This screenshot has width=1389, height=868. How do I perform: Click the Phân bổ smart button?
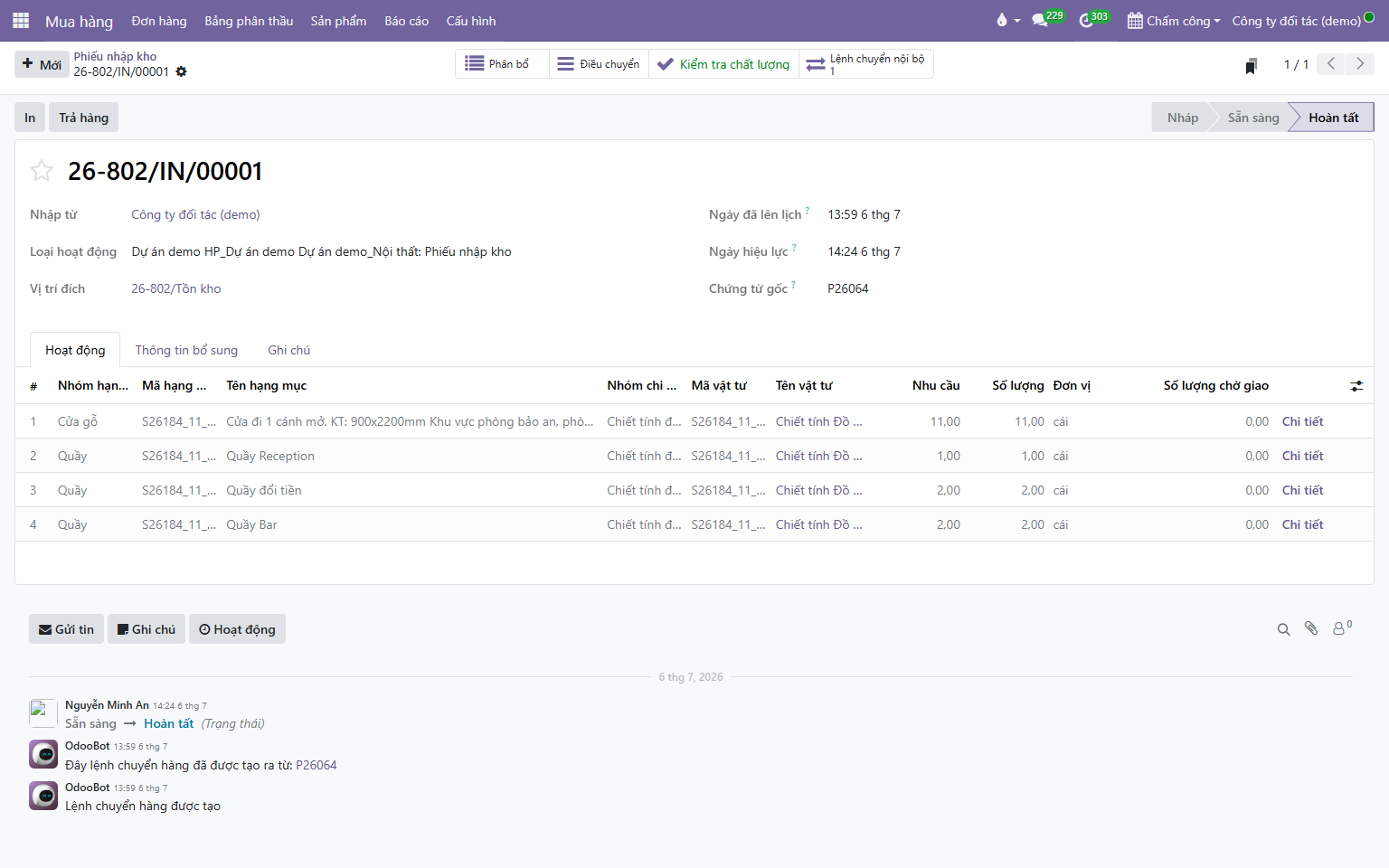[x=502, y=64]
